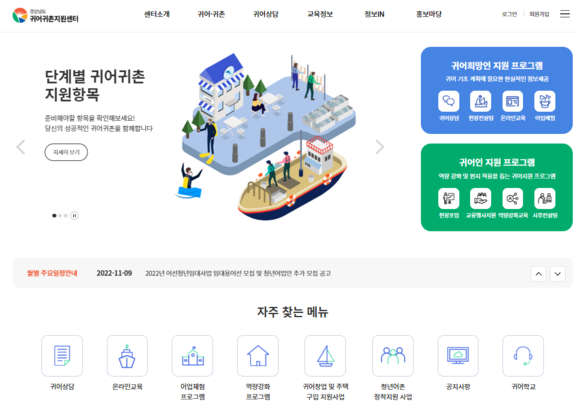This screenshot has width=580, height=406.
Task: Click the 자세히 보기 button
Action: pos(66,152)
